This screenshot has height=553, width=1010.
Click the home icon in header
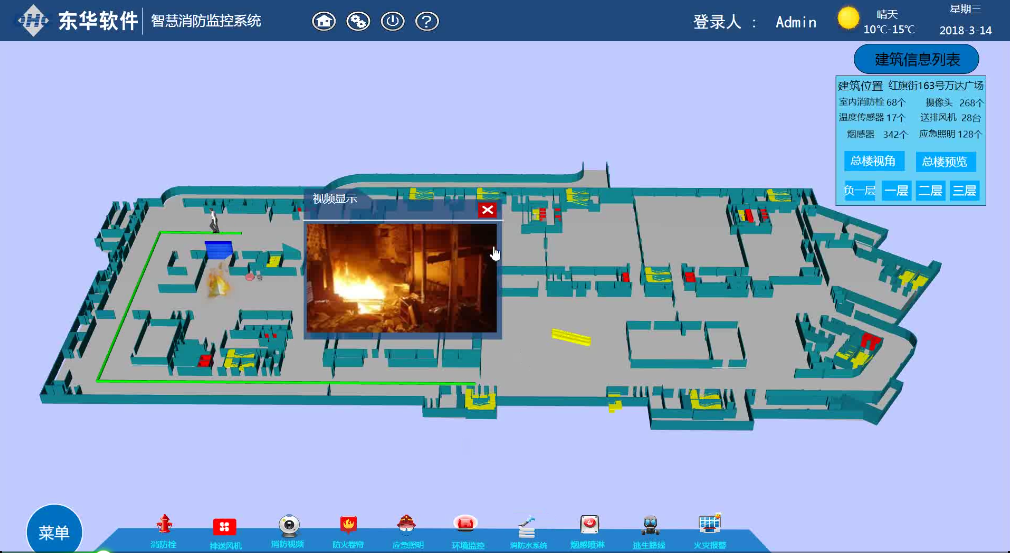324,21
